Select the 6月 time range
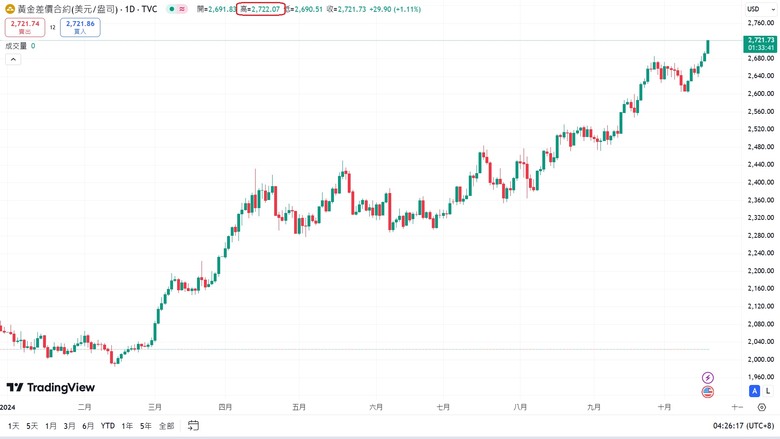The width and height of the screenshot is (780, 439). (x=88, y=426)
